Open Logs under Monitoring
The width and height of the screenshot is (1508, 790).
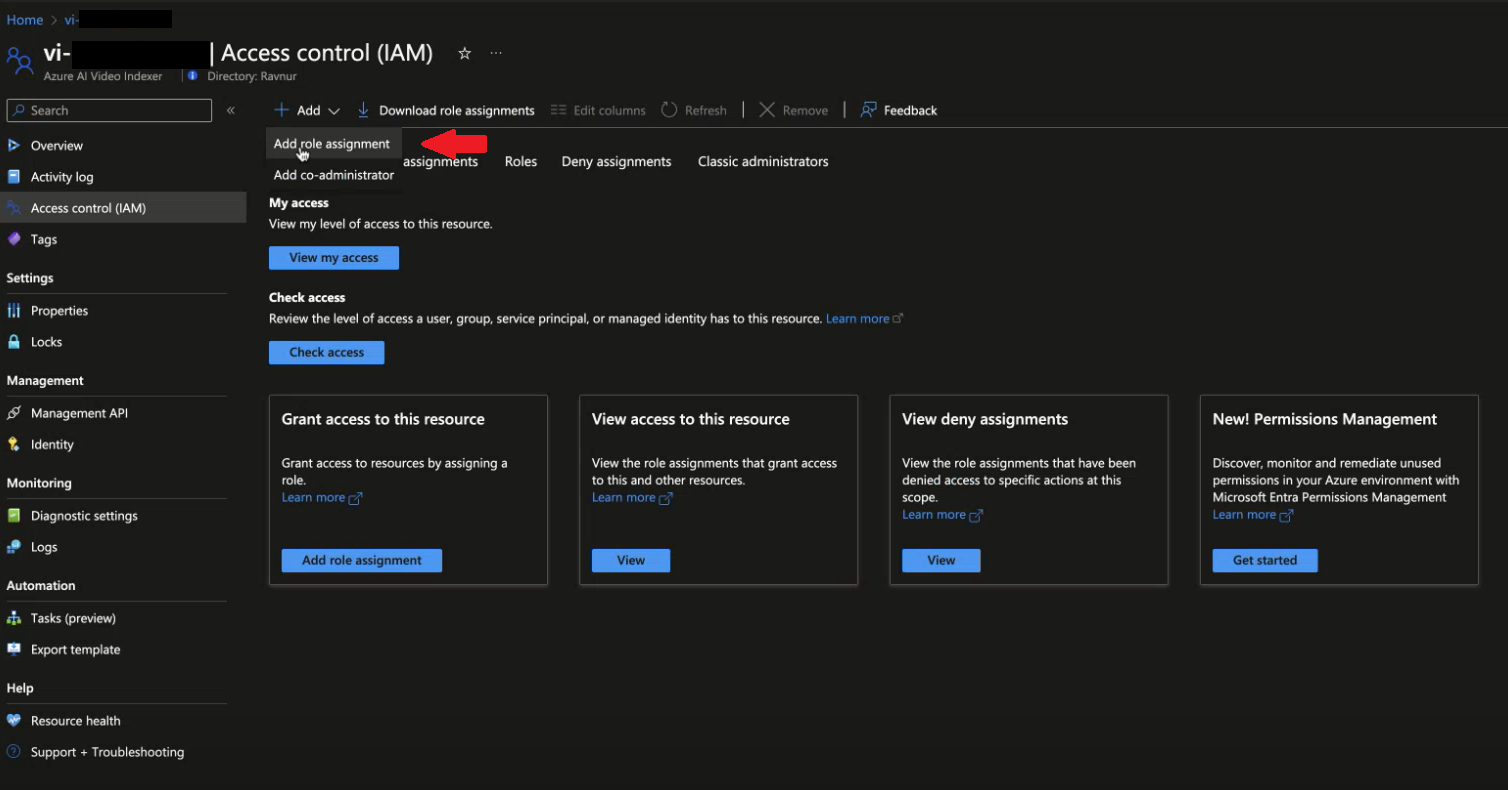(x=44, y=548)
